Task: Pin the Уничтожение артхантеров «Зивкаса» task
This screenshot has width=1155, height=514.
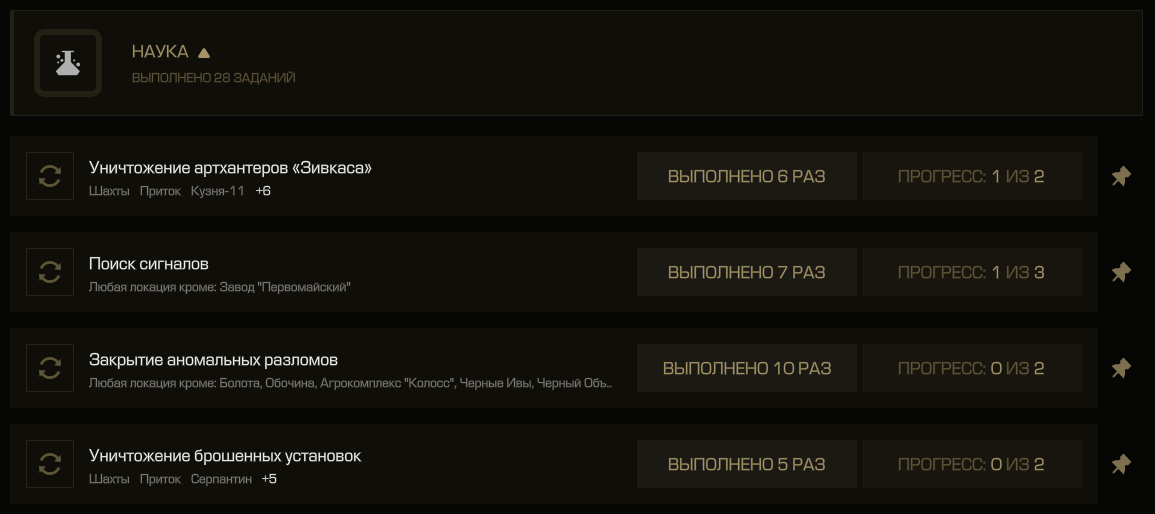Action: pos(1120,177)
